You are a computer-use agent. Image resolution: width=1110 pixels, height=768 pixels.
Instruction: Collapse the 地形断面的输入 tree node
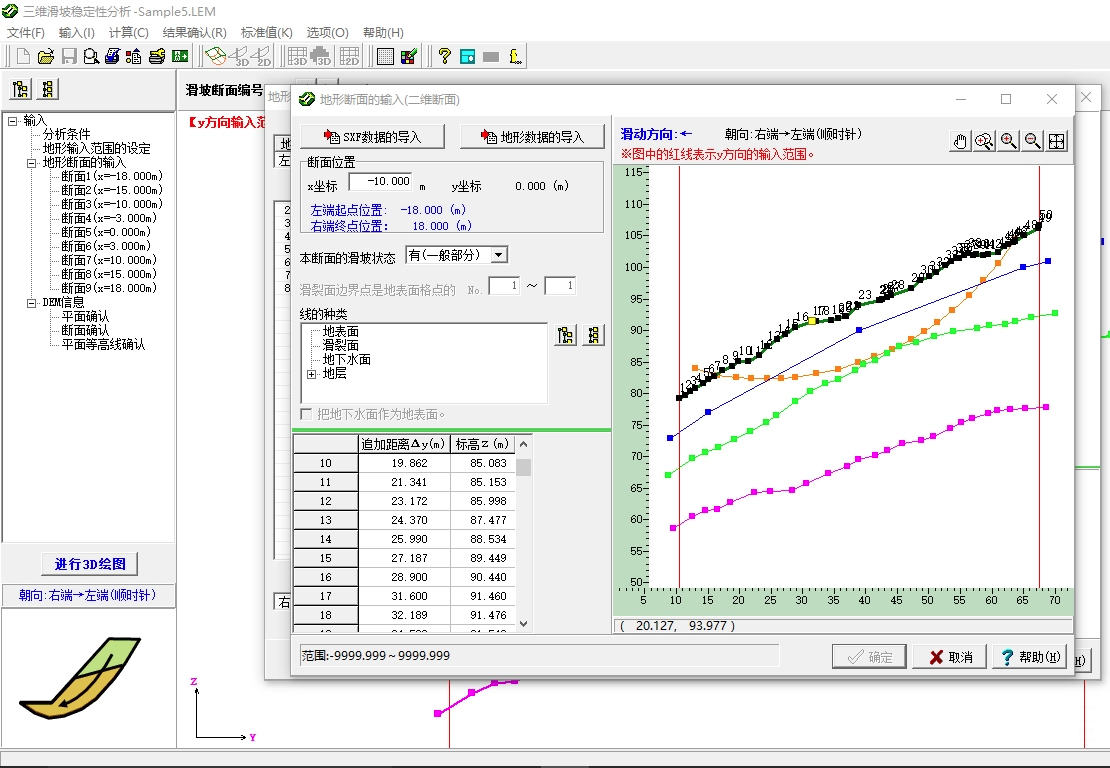coord(31,163)
